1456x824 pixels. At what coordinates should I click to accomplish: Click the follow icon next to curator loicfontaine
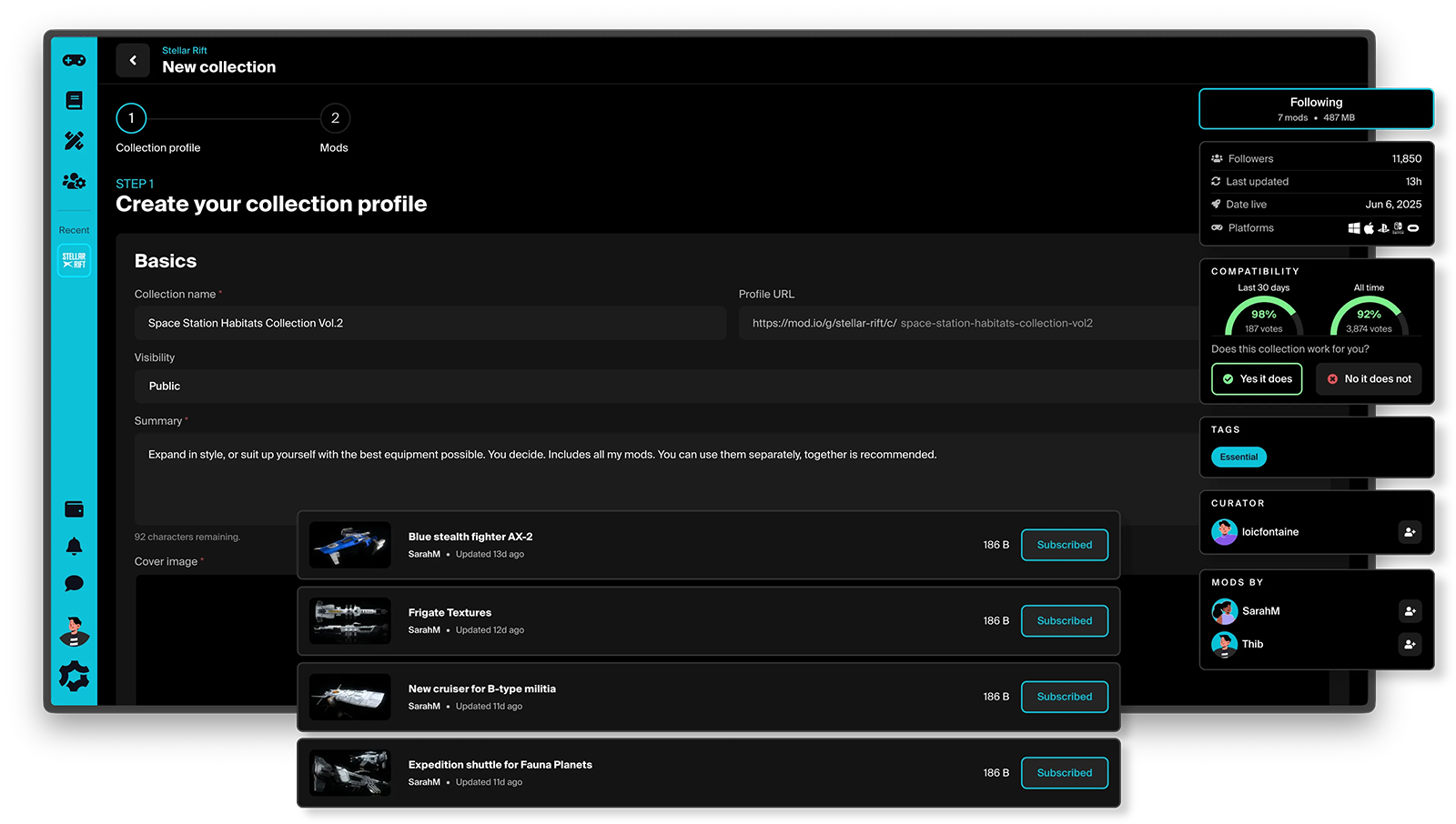(1410, 532)
